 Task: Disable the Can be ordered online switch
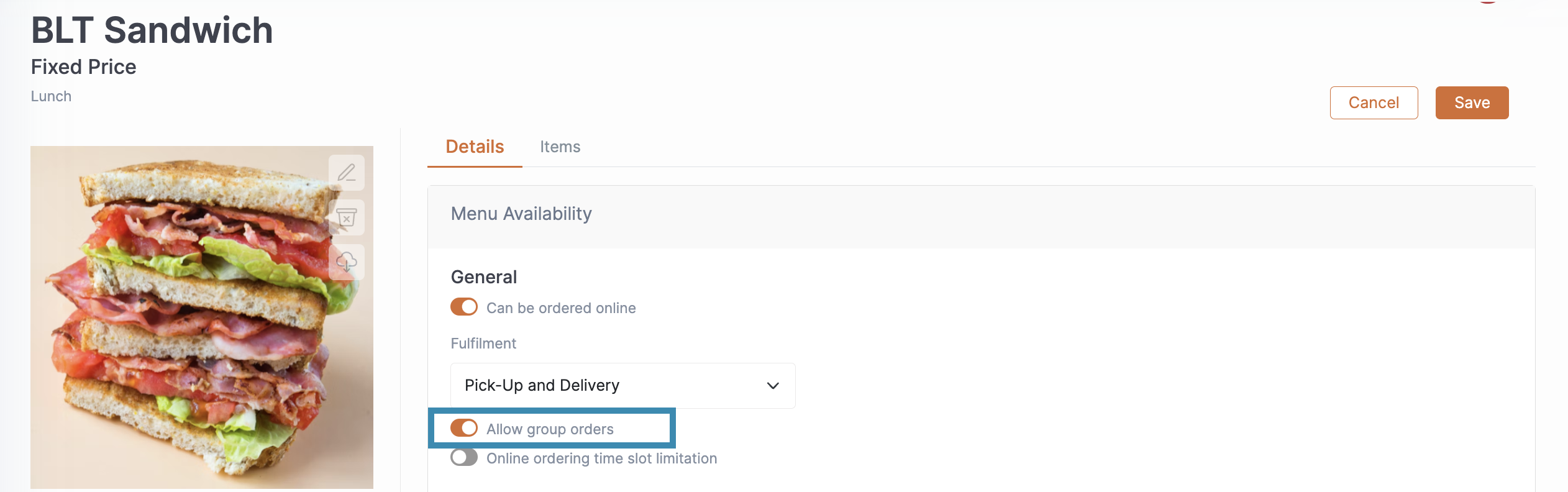coord(464,307)
